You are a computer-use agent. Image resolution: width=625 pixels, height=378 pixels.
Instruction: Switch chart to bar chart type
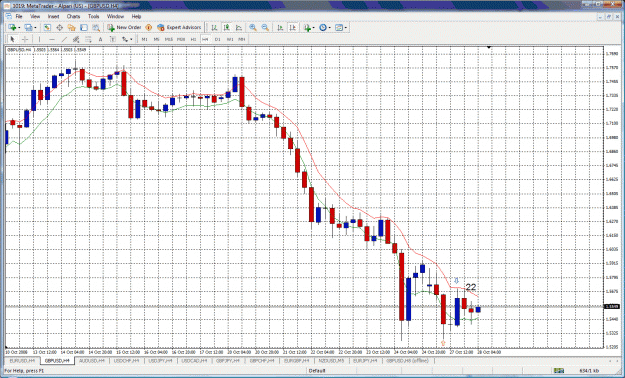[214, 28]
